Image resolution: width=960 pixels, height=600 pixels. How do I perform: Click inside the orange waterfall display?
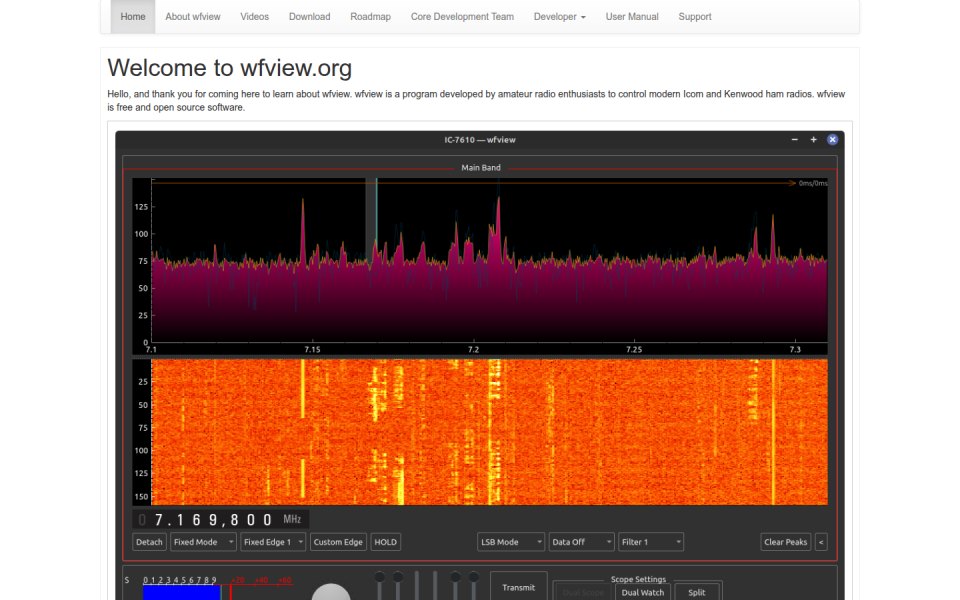(x=489, y=432)
